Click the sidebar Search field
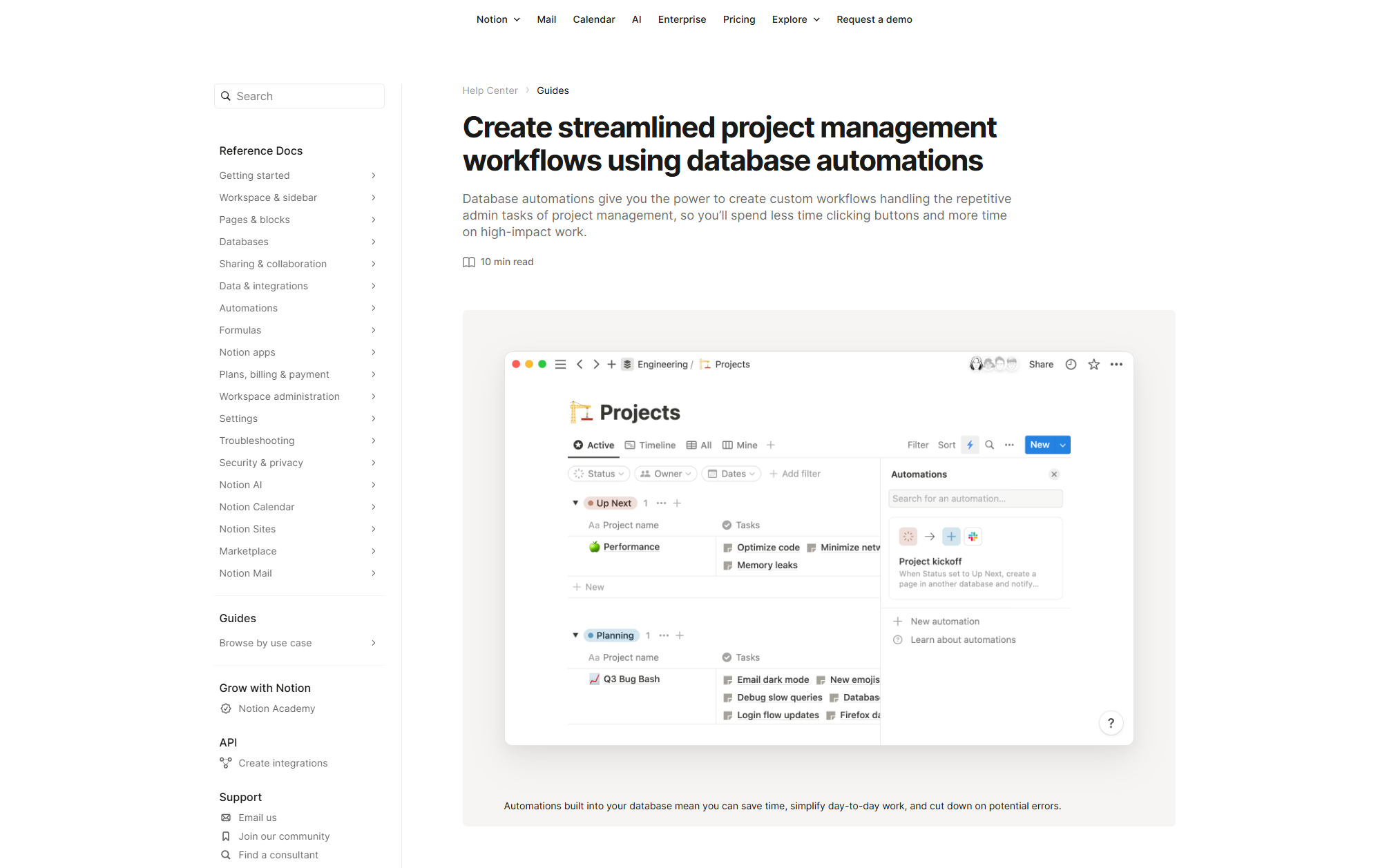This screenshot has width=1378, height=868. point(299,96)
